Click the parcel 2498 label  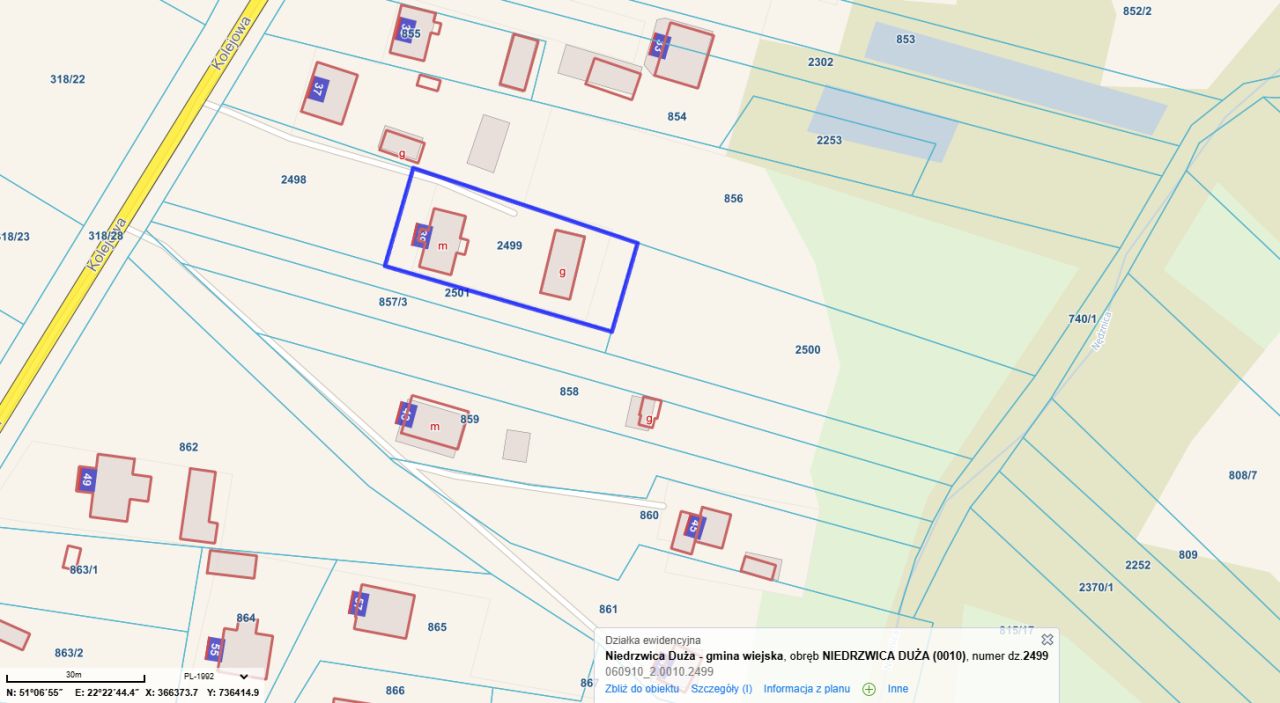pyautogui.click(x=293, y=180)
